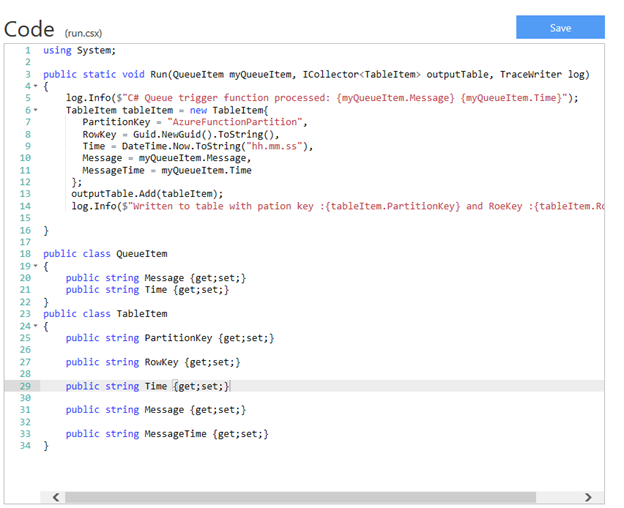Click line number 16 in the gutter
Screen dimensions: 624x508
24,230
